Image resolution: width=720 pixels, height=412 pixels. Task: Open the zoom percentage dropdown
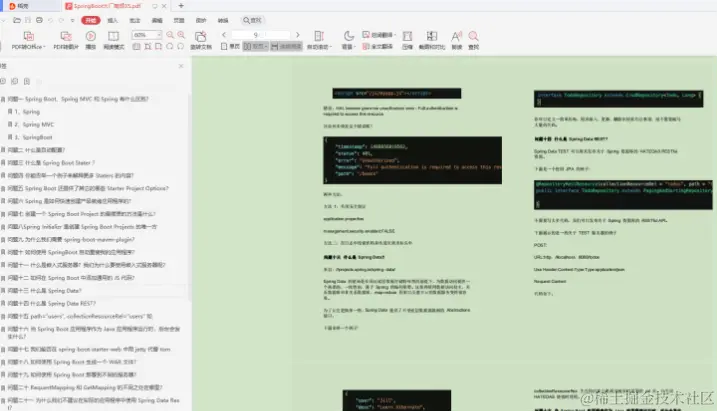pos(159,35)
